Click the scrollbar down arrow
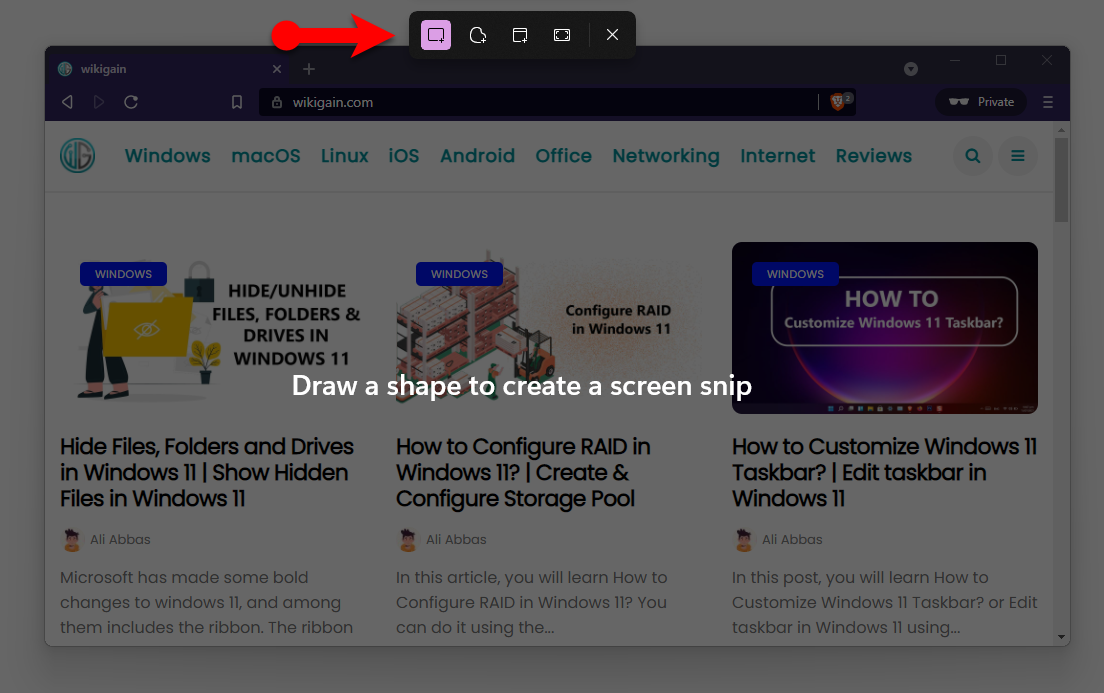 pos(1061,637)
